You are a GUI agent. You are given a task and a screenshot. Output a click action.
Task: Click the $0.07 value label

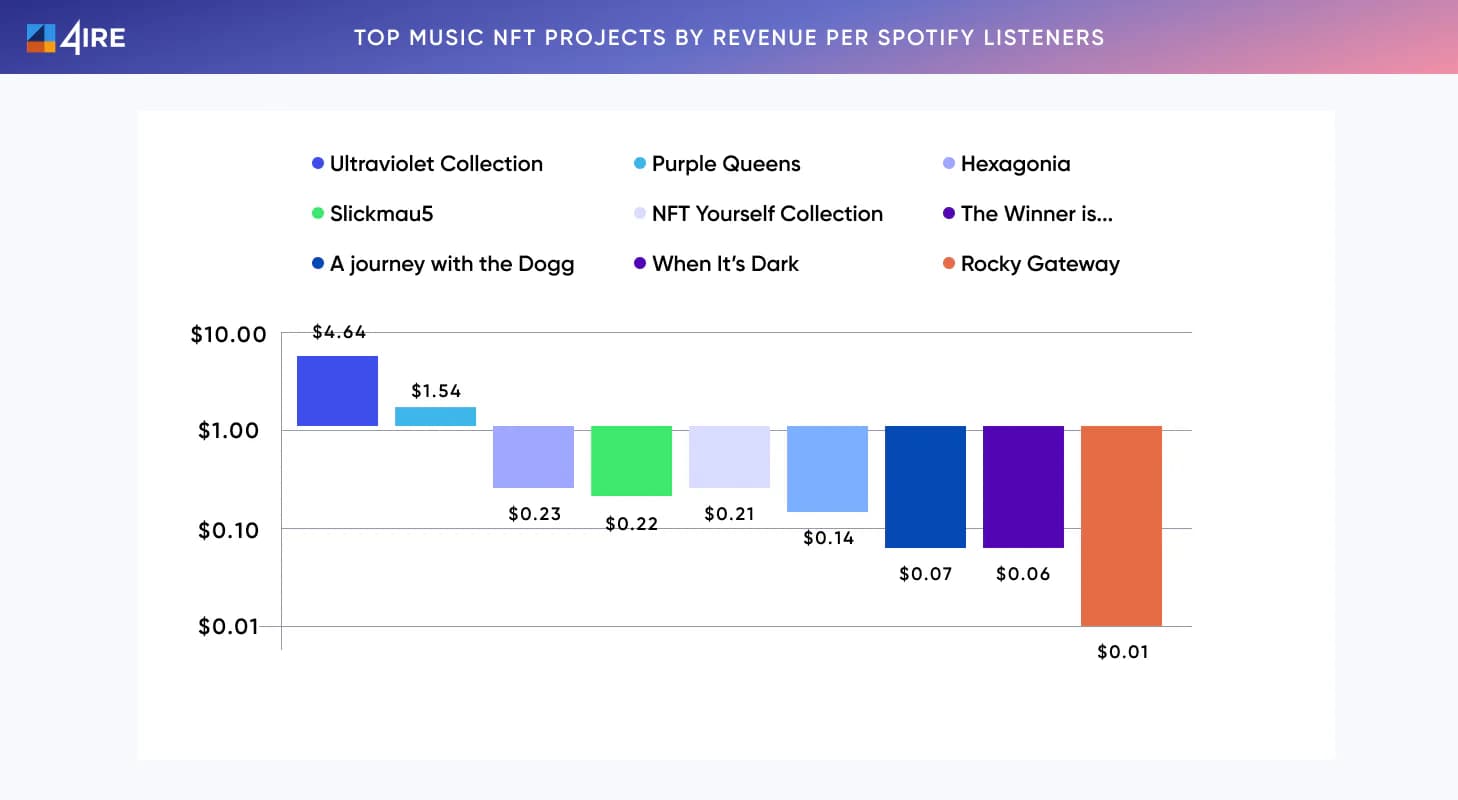[926, 574]
